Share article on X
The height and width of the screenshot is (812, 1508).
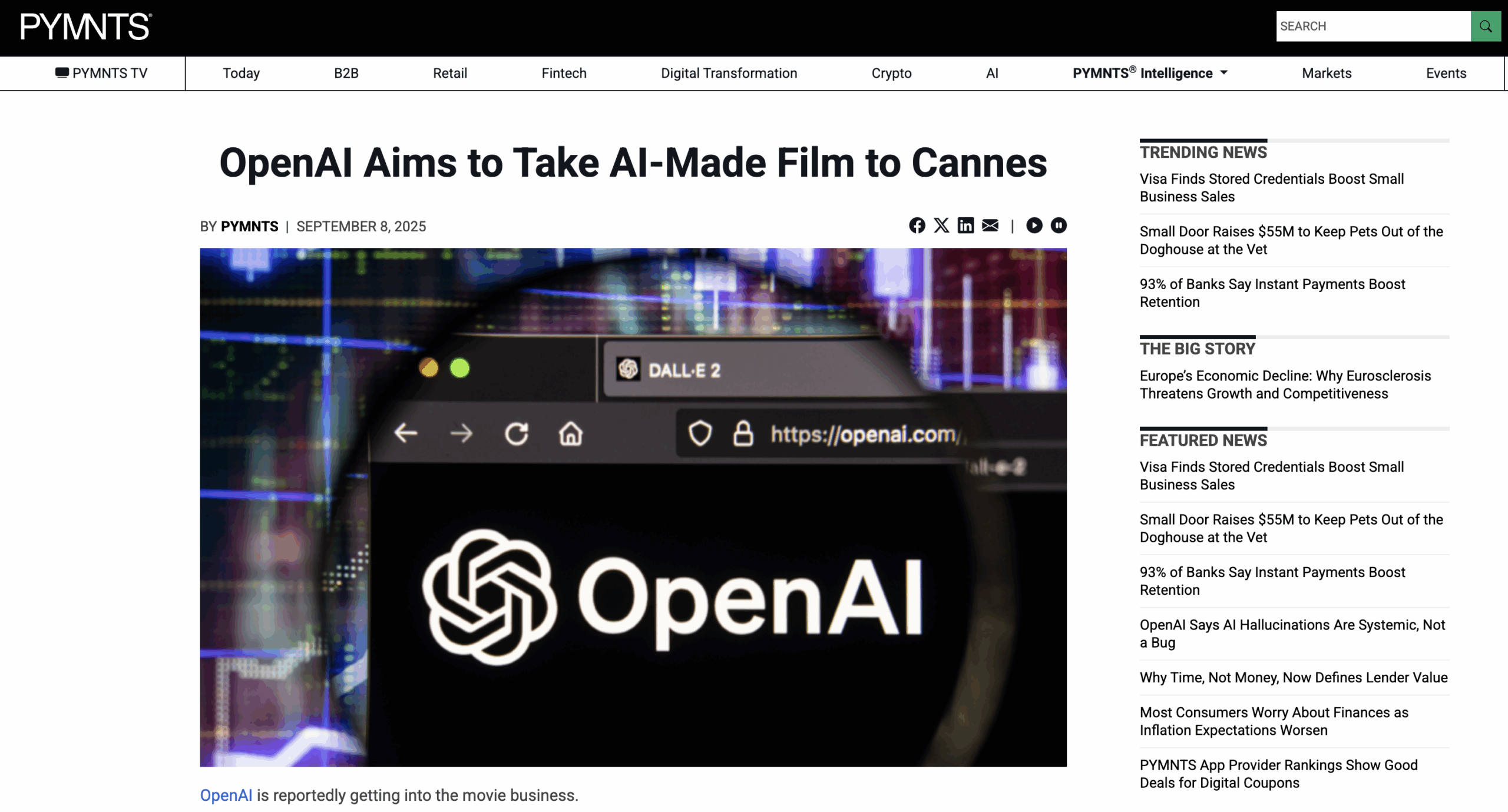point(941,226)
